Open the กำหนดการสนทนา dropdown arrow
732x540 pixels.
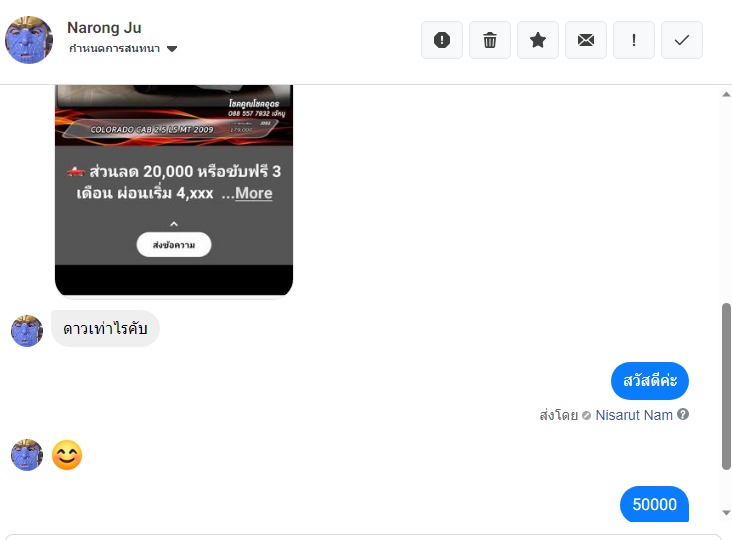coord(172,49)
